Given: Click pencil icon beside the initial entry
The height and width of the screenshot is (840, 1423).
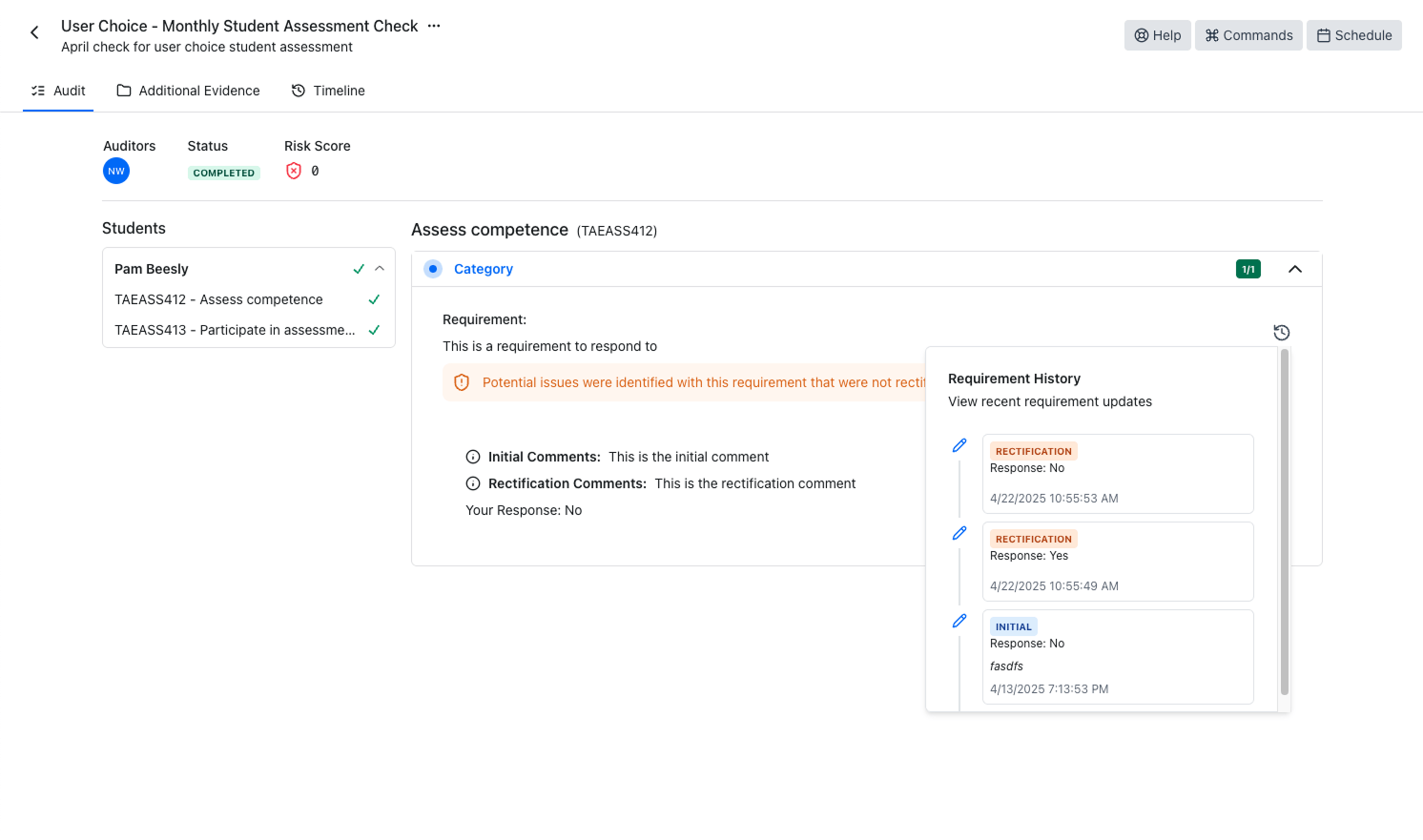Looking at the screenshot, I should [x=959, y=621].
